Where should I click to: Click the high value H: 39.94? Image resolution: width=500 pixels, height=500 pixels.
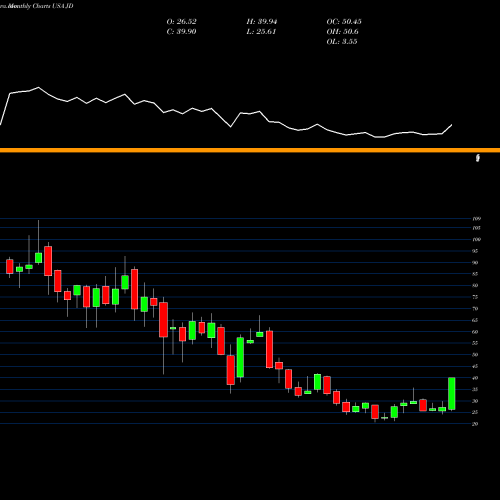tap(262, 22)
